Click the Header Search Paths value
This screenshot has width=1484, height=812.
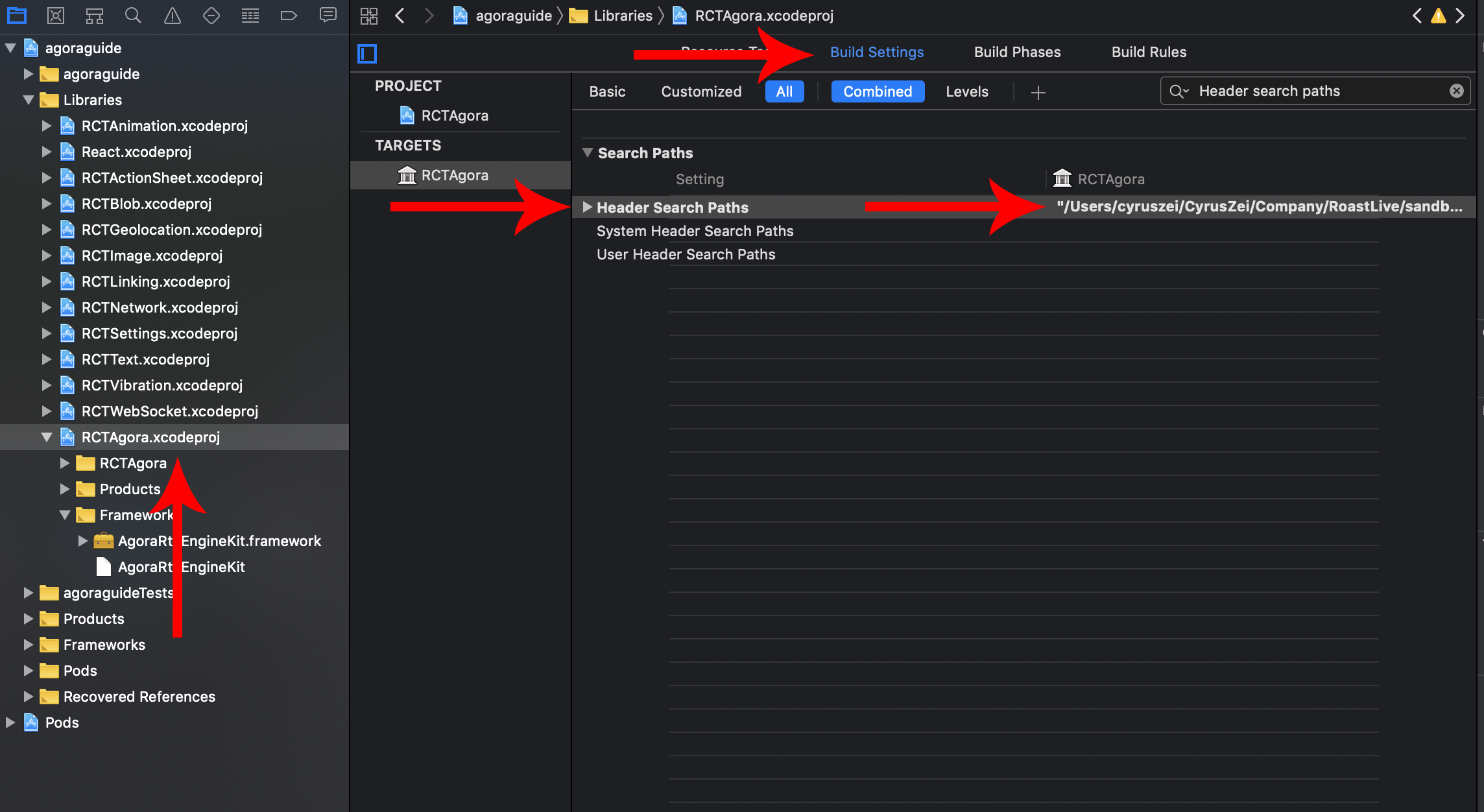pos(1259,207)
